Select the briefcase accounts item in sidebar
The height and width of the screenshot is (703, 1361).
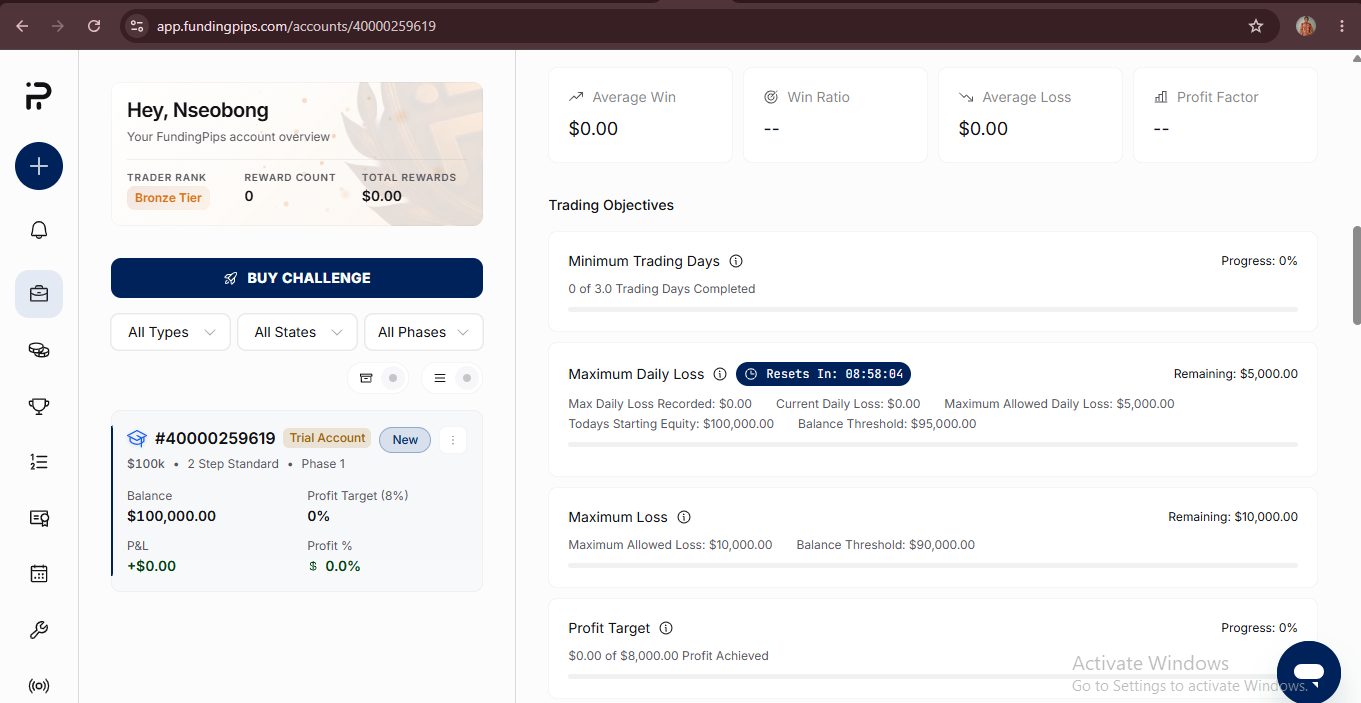click(39, 294)
